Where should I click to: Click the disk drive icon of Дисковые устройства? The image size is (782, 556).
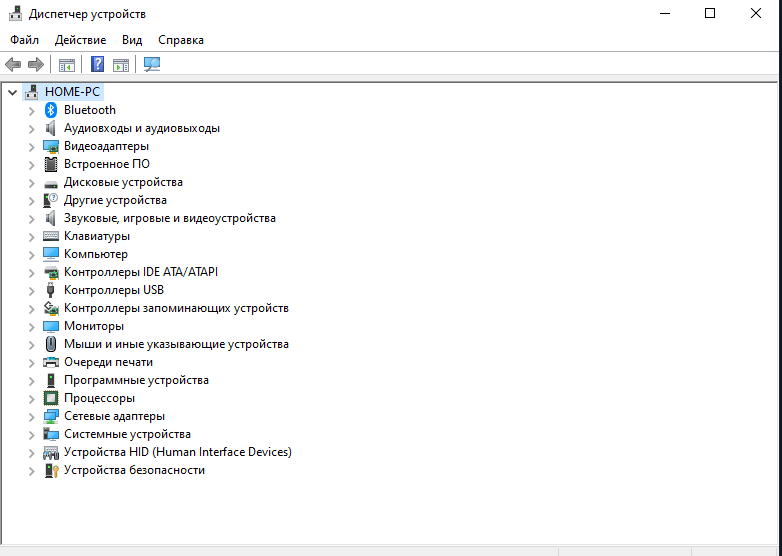pos(51,184)
